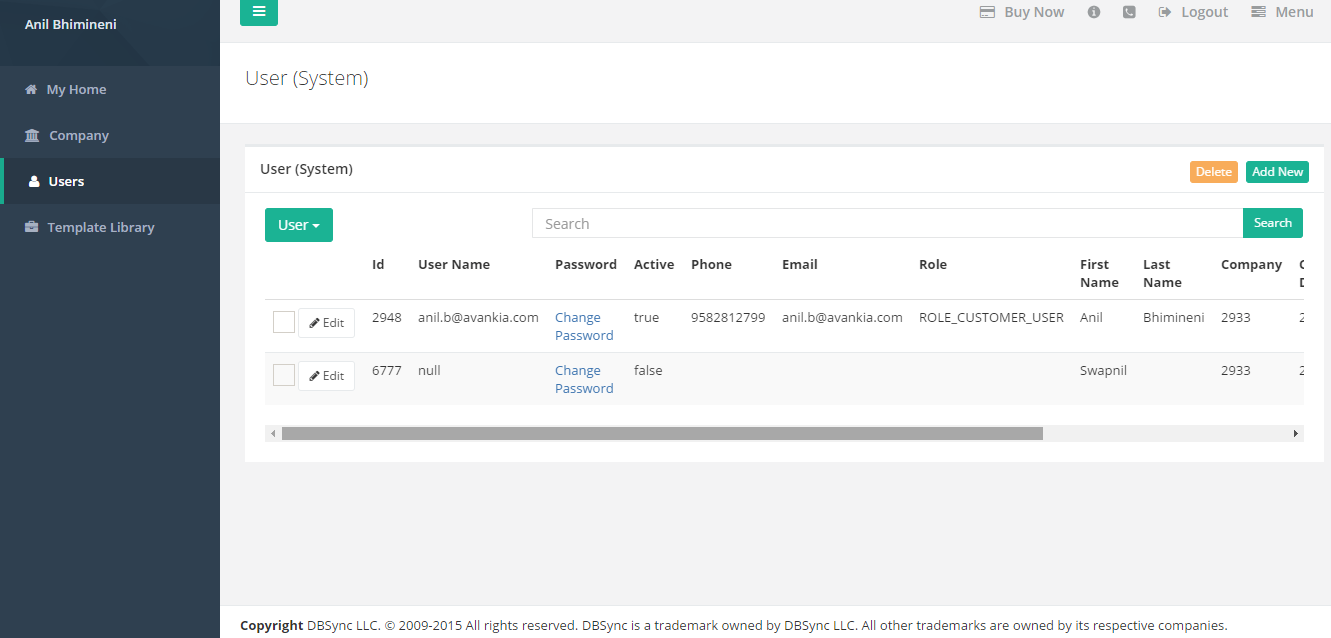Viewport: 1331px width, 638px height.
Task: Click the bank icon beside Company
Action: (x=32, y=135)
